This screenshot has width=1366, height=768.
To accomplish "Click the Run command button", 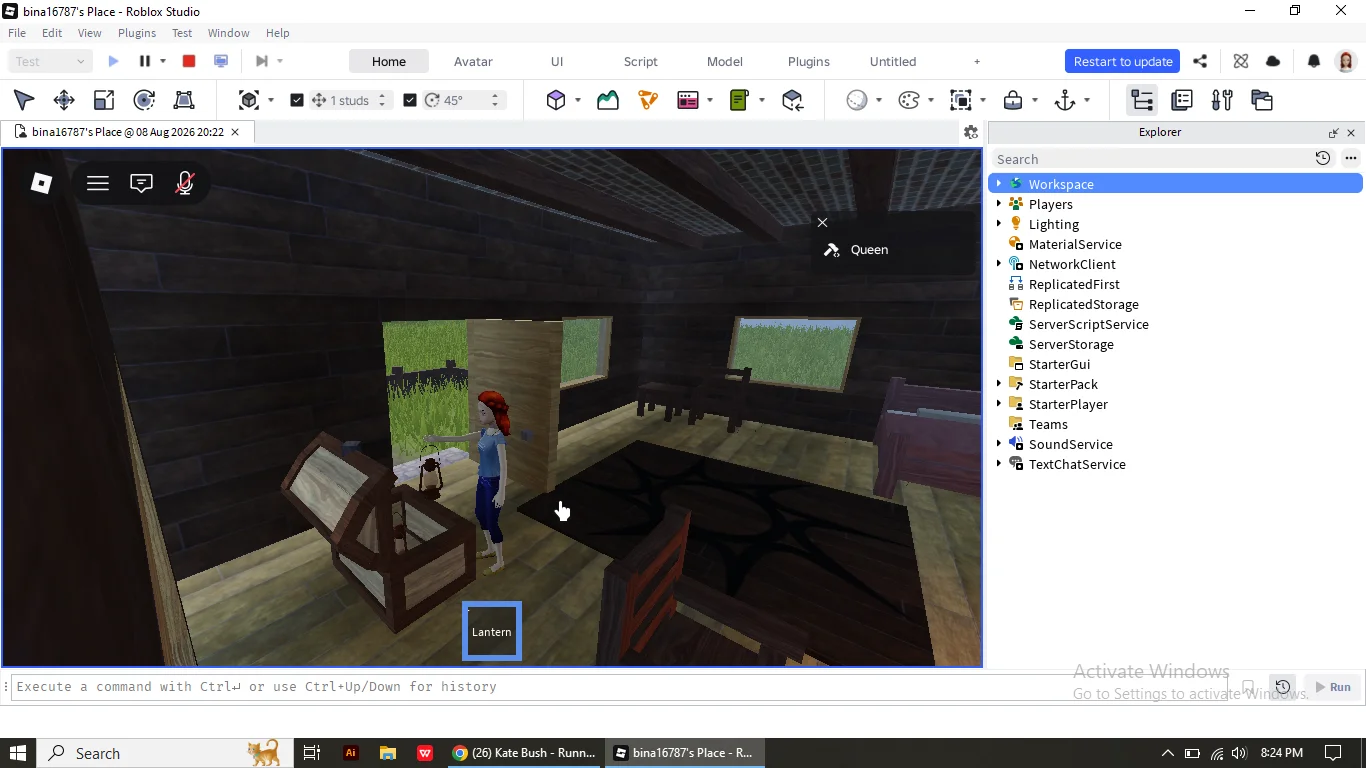I will pos(1333,687).
